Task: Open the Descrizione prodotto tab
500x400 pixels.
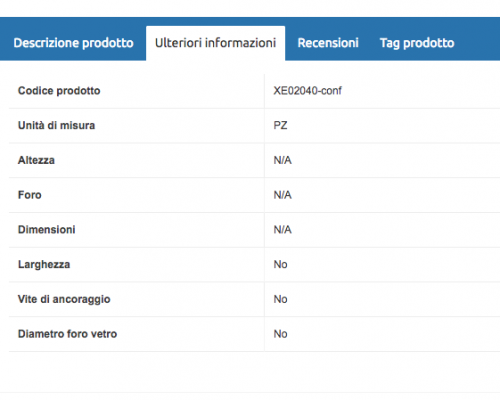Action: [73, 43]
